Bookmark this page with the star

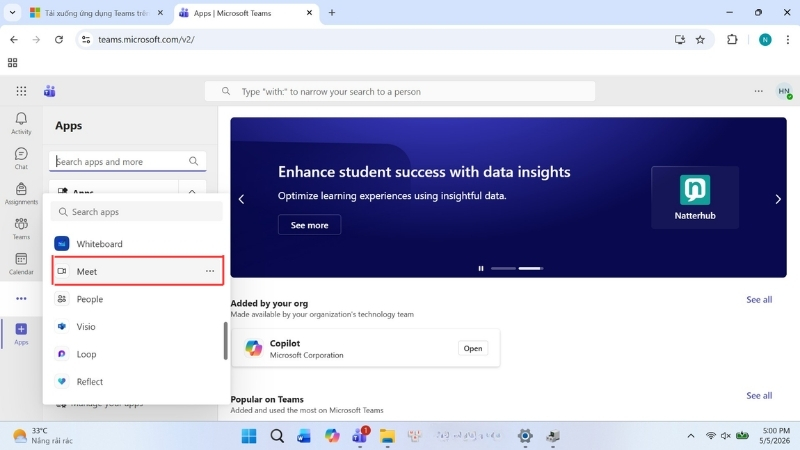click(x=701, y=39)
